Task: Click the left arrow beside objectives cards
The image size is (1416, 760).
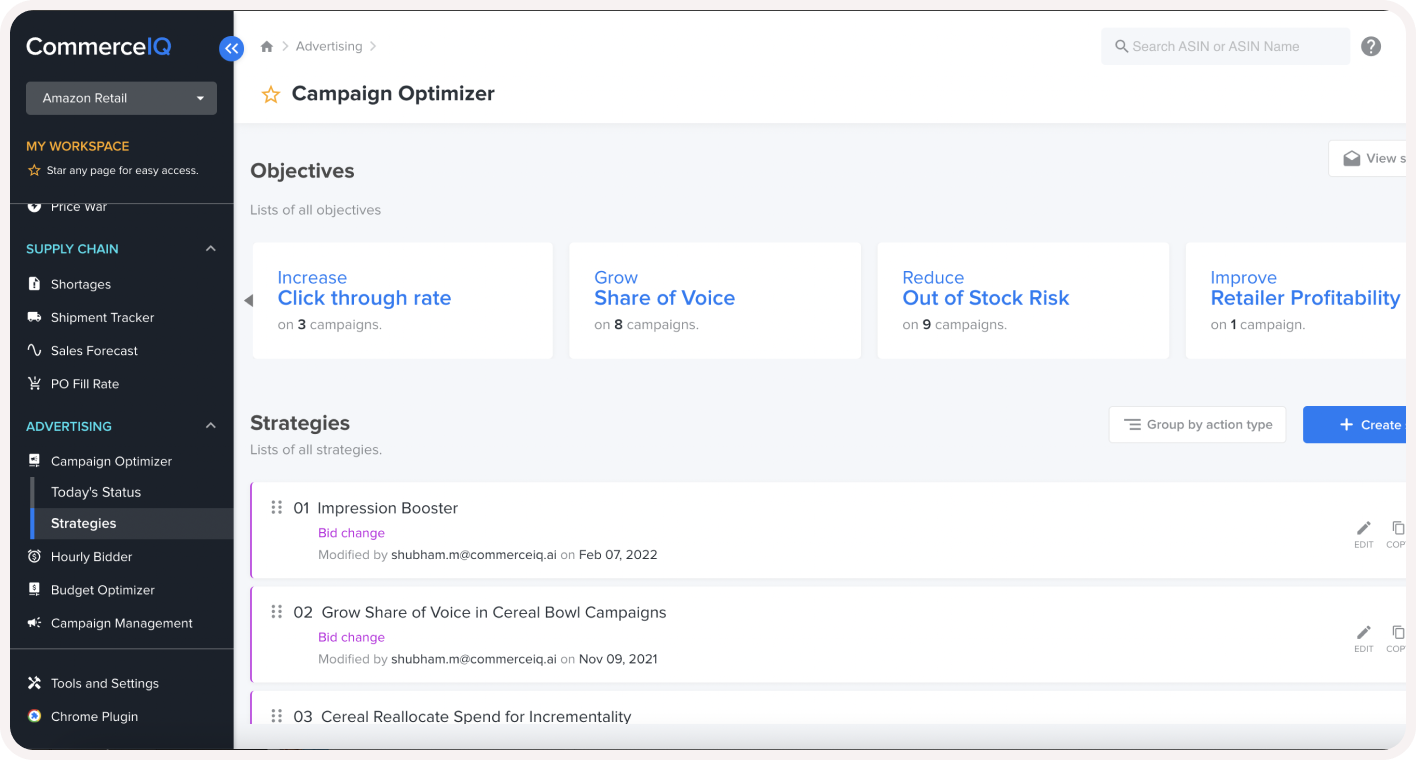Action: click(x=248, y=300)
